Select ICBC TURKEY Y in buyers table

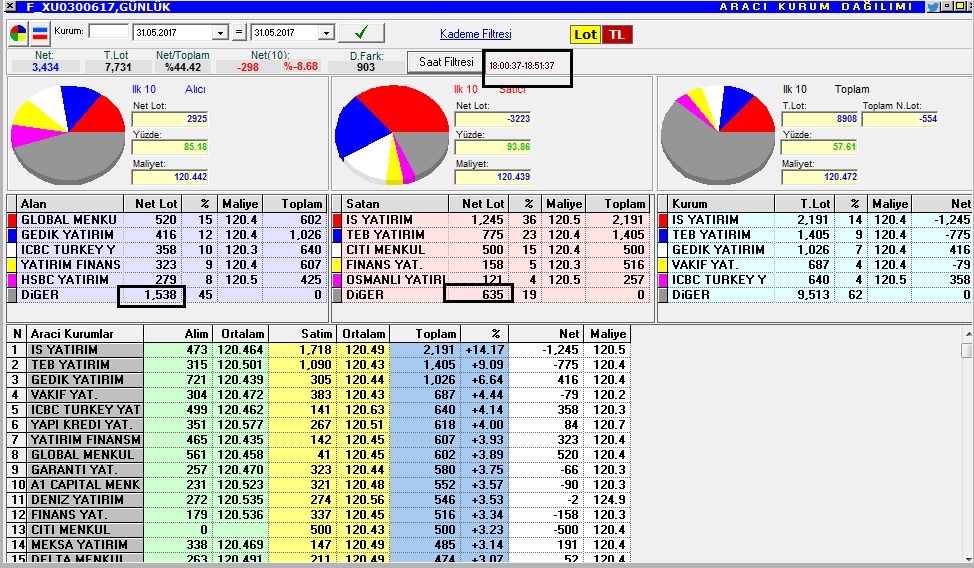coord(166,250)
